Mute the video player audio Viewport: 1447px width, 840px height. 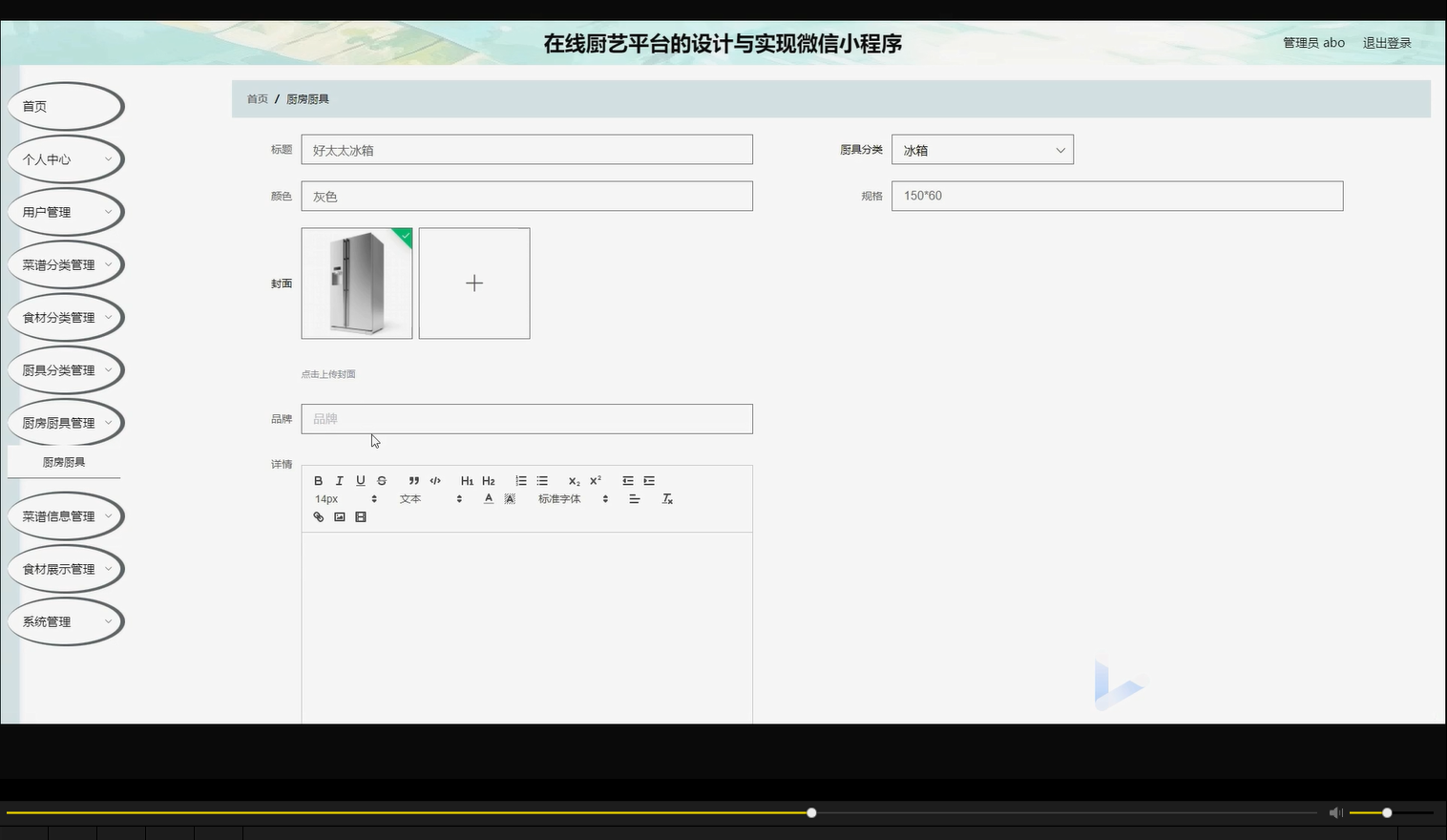click(1335, 813)
